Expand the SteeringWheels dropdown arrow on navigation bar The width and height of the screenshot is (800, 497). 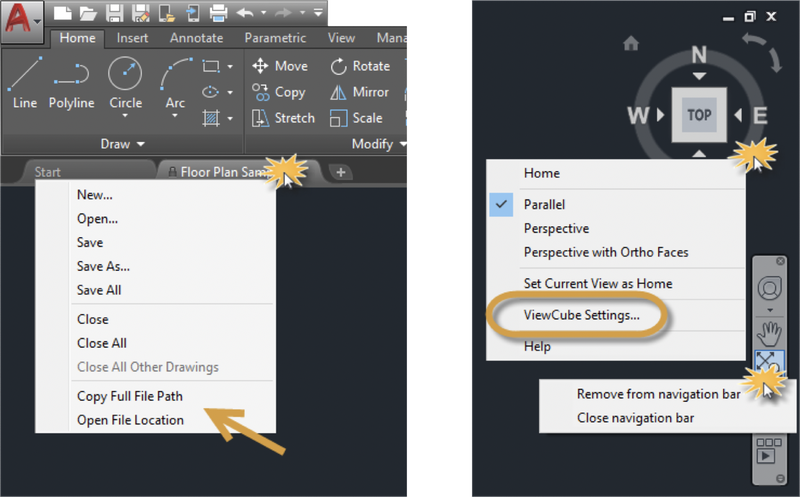pyautogui.click(x=770, y=310)
